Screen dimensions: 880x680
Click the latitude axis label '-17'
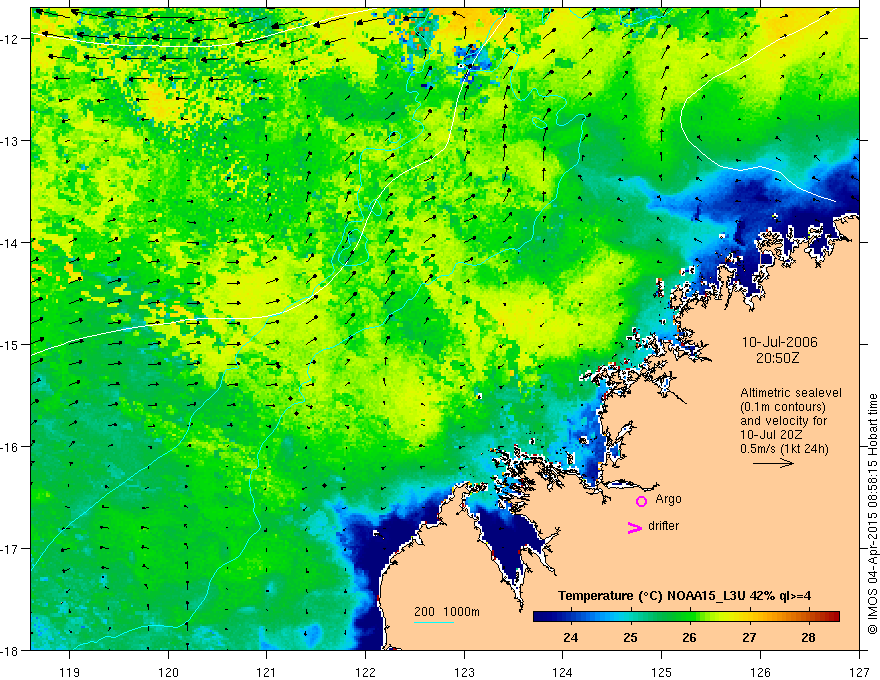(x=10, y=549)
